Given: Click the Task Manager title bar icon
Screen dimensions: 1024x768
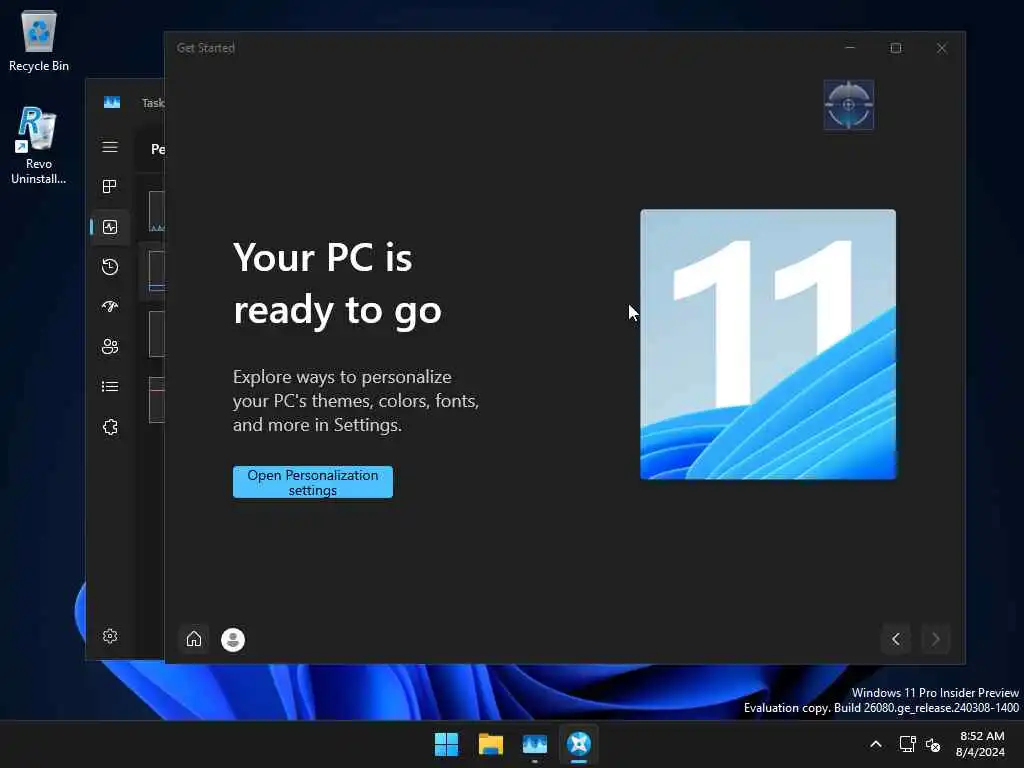Looking at the screenshot, I should [x=112, y=103].
